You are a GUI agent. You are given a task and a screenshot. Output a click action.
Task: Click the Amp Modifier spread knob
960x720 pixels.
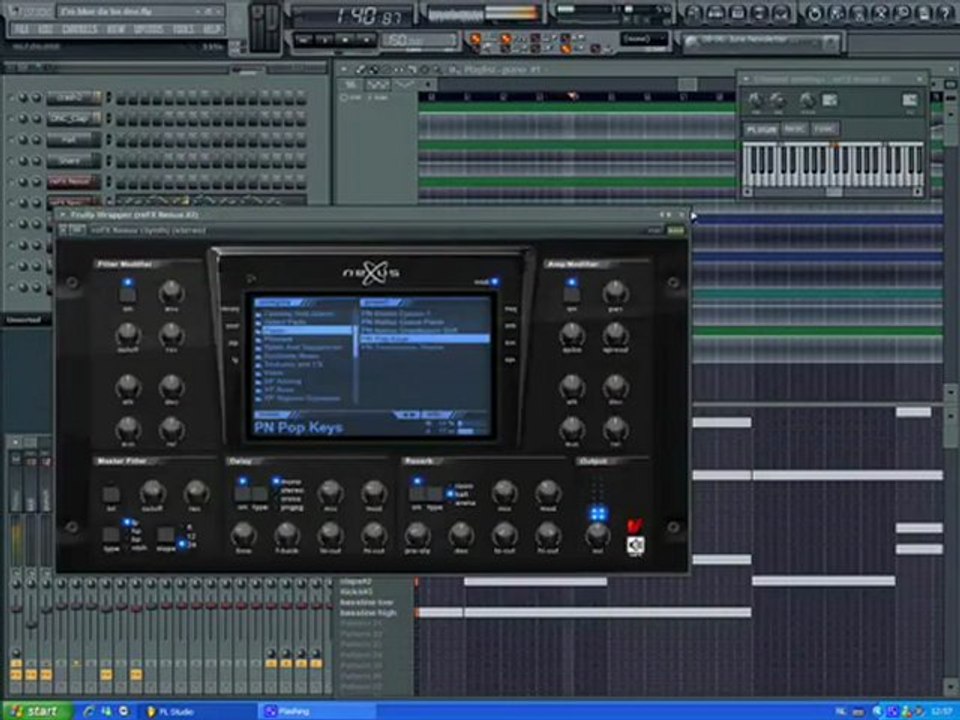pyautogui.click(x=615, y=335)
